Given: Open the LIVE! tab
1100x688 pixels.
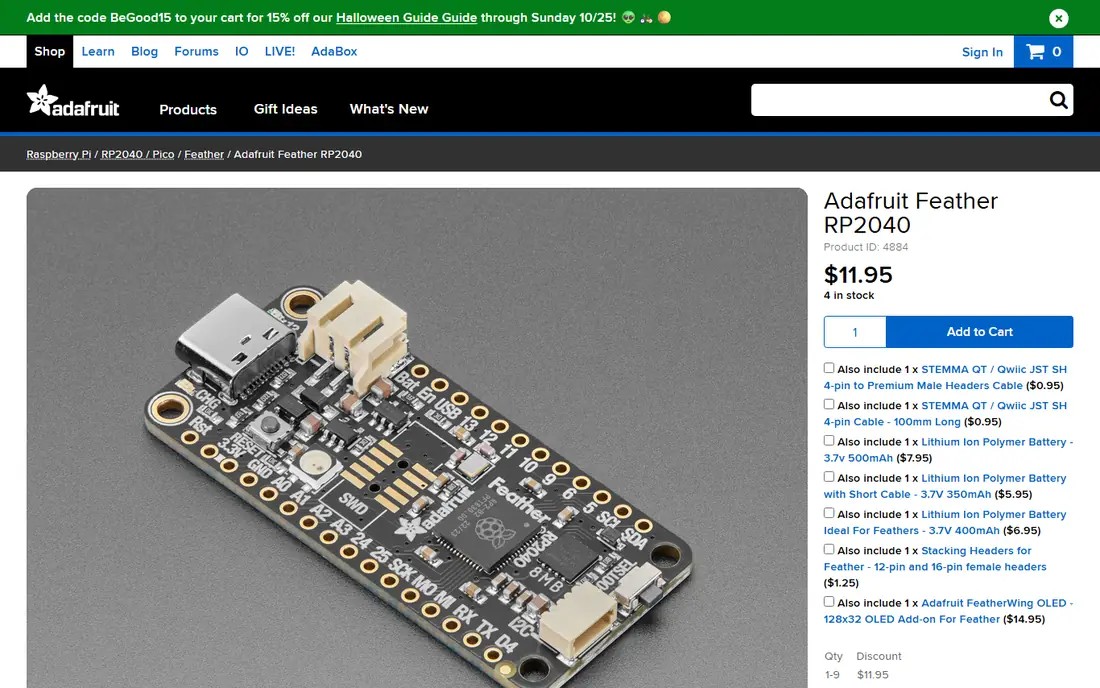Looking at the screenshot, I should coord(280,52).
